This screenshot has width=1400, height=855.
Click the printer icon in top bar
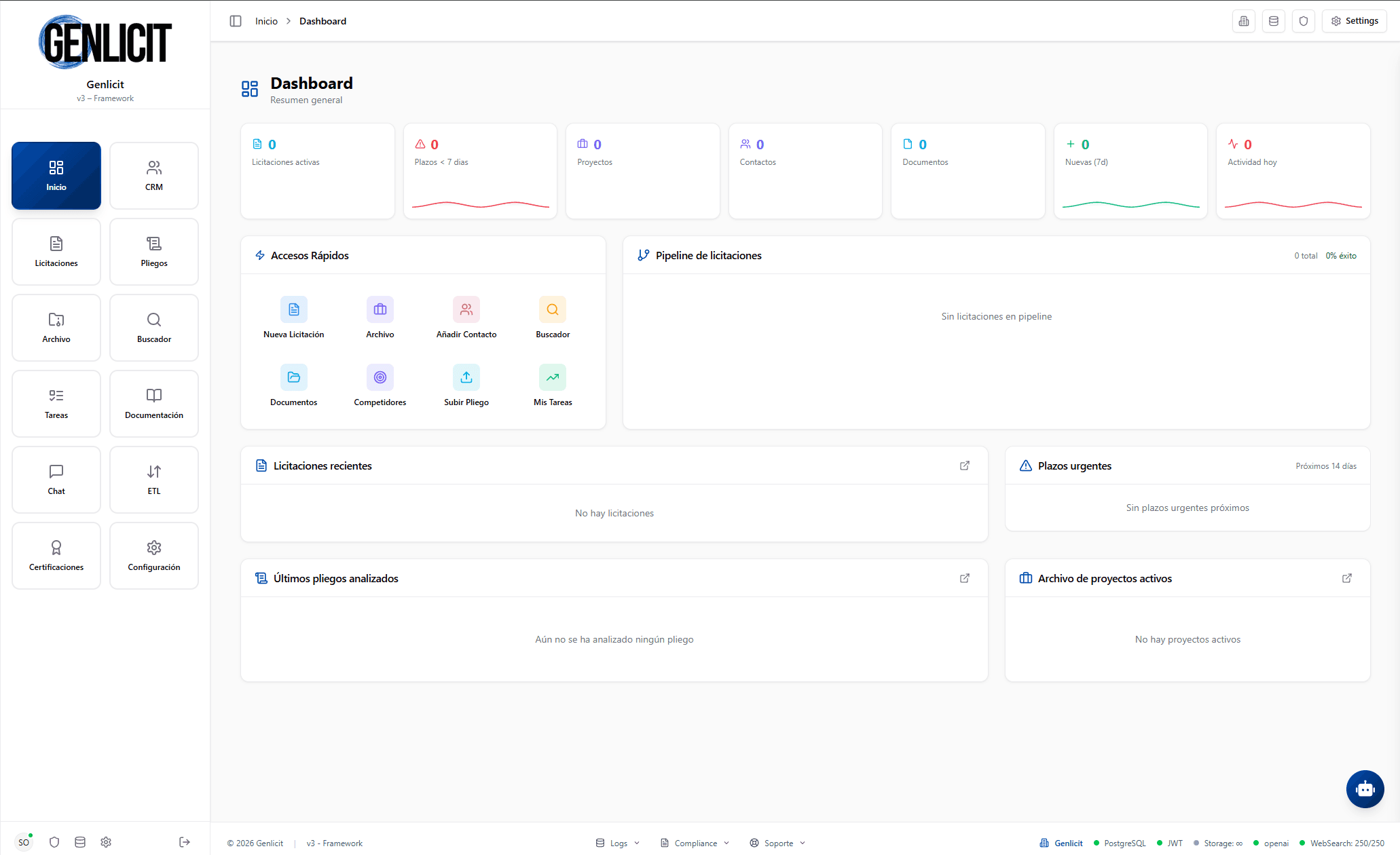(1244, 21)
